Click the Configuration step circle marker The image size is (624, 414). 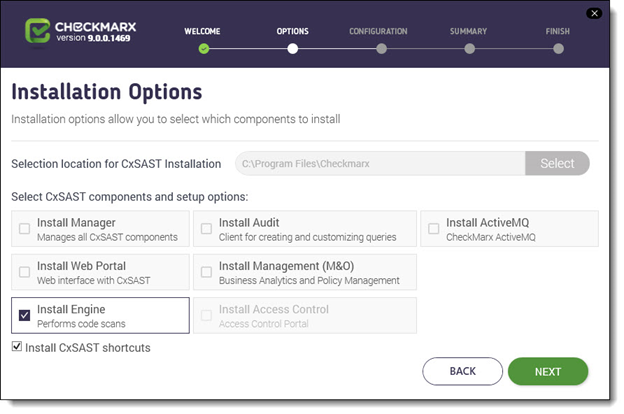(381, 48)
